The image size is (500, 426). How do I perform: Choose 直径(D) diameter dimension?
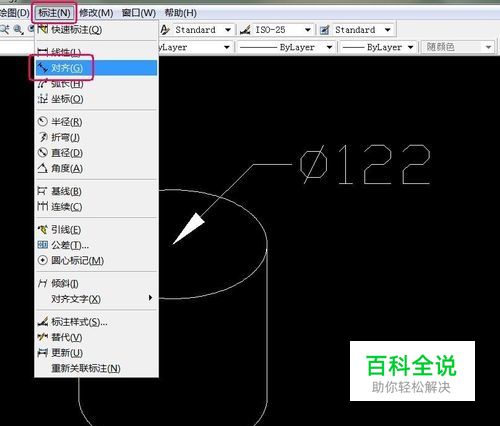97,153
